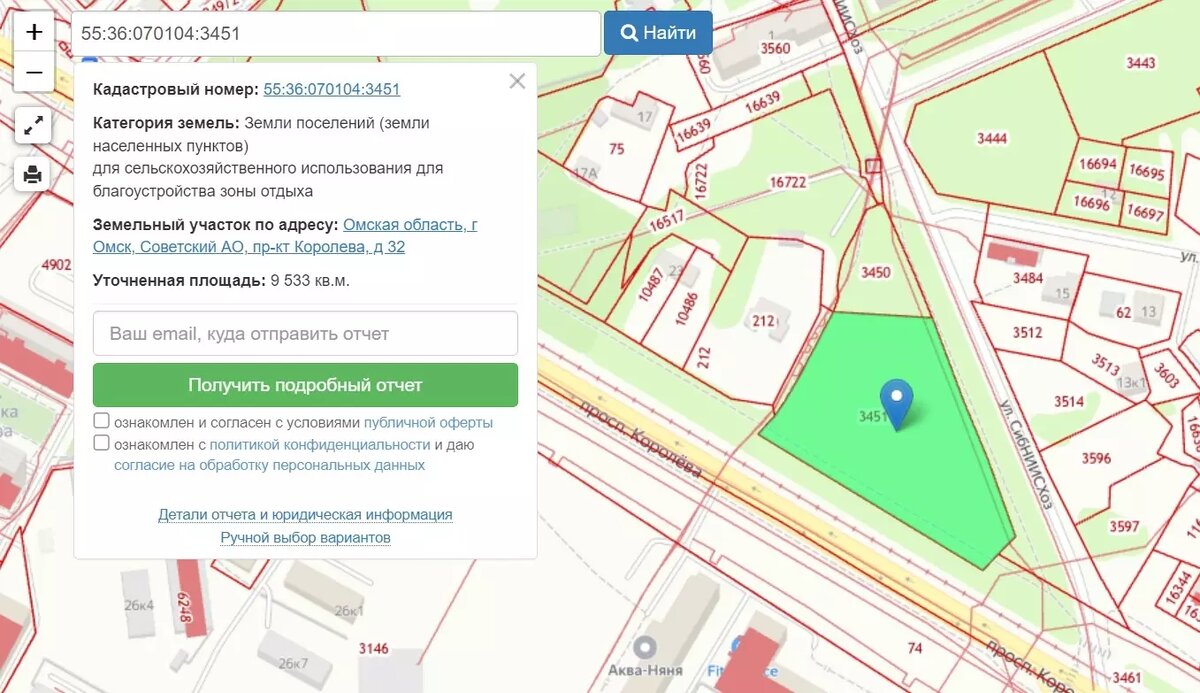Screen dimensions: 1200x693
Task: Check the политикой конфиденциальности consent checkbox
Action: click(x=101, y=441)
